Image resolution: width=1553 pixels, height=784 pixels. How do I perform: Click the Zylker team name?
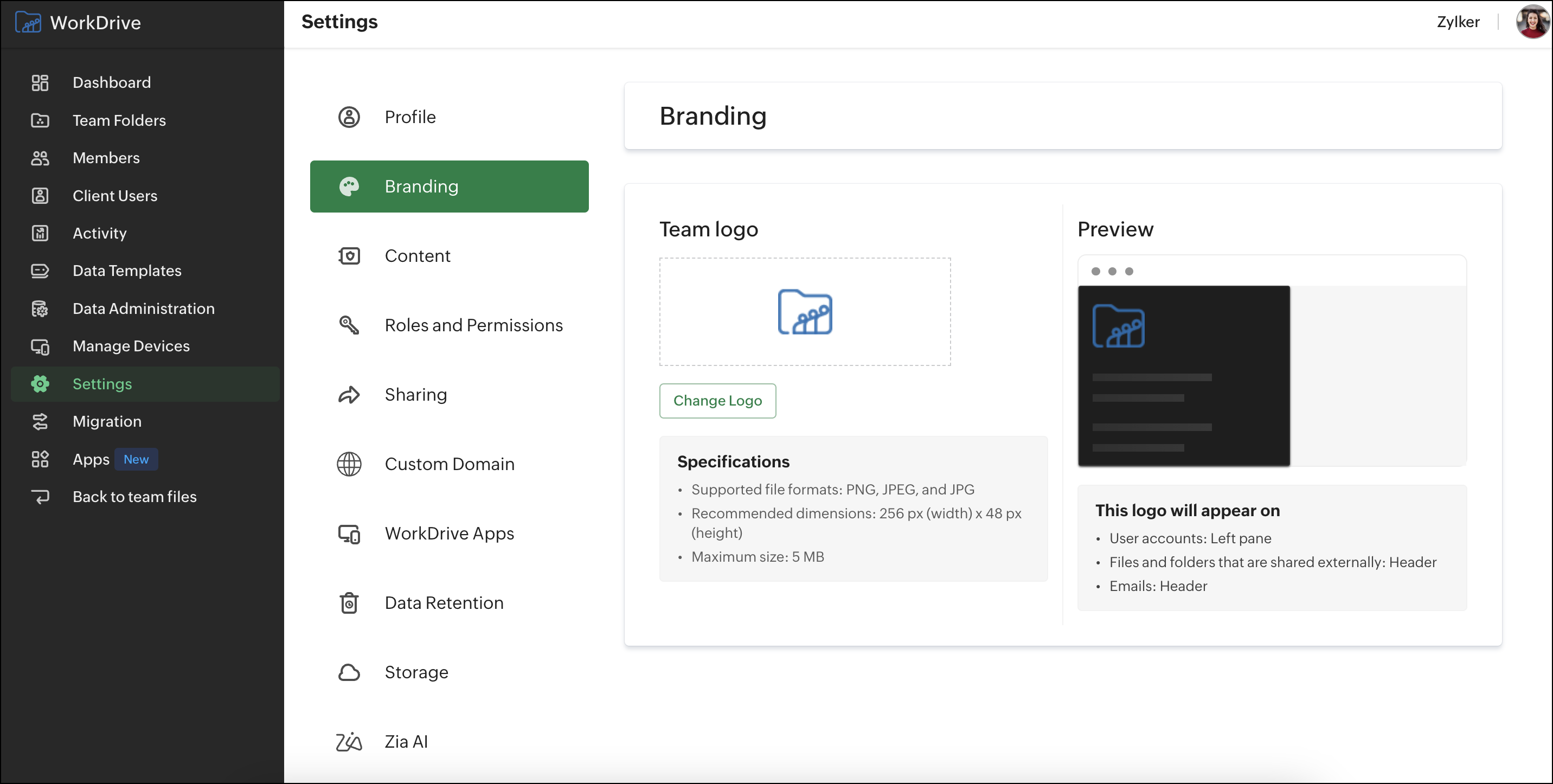(1458, 22)
